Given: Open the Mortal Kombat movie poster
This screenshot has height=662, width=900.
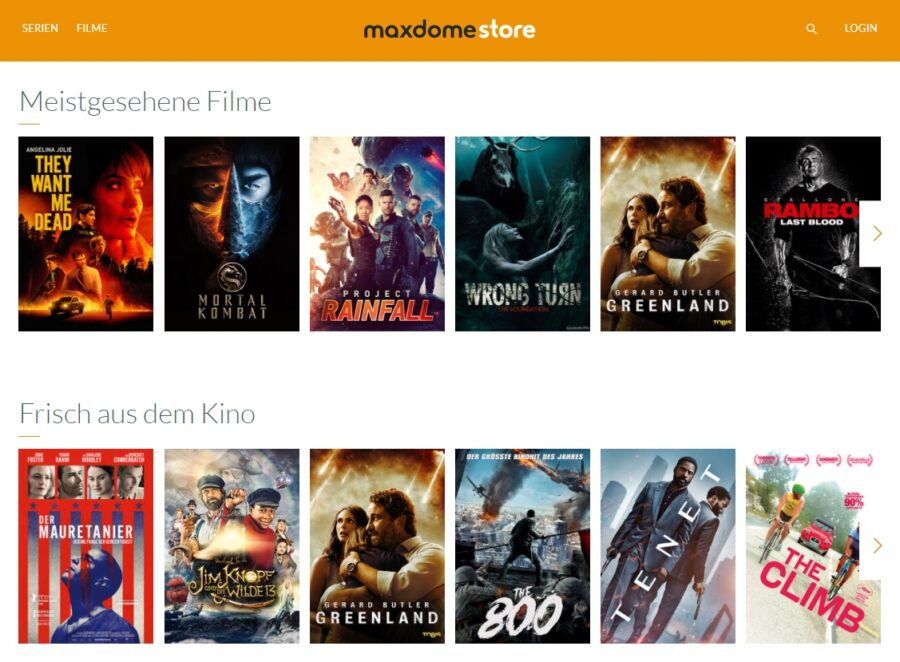Looking at the screenshot, I should point(232,234).
